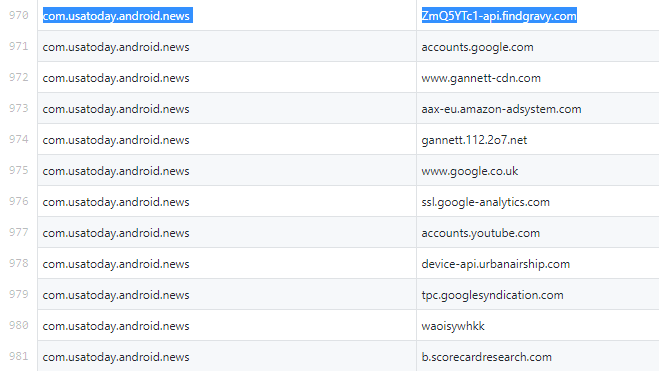
Task: Click the www.google.co.uk cell
Action: pyautogui.click(x=538, y=171)
